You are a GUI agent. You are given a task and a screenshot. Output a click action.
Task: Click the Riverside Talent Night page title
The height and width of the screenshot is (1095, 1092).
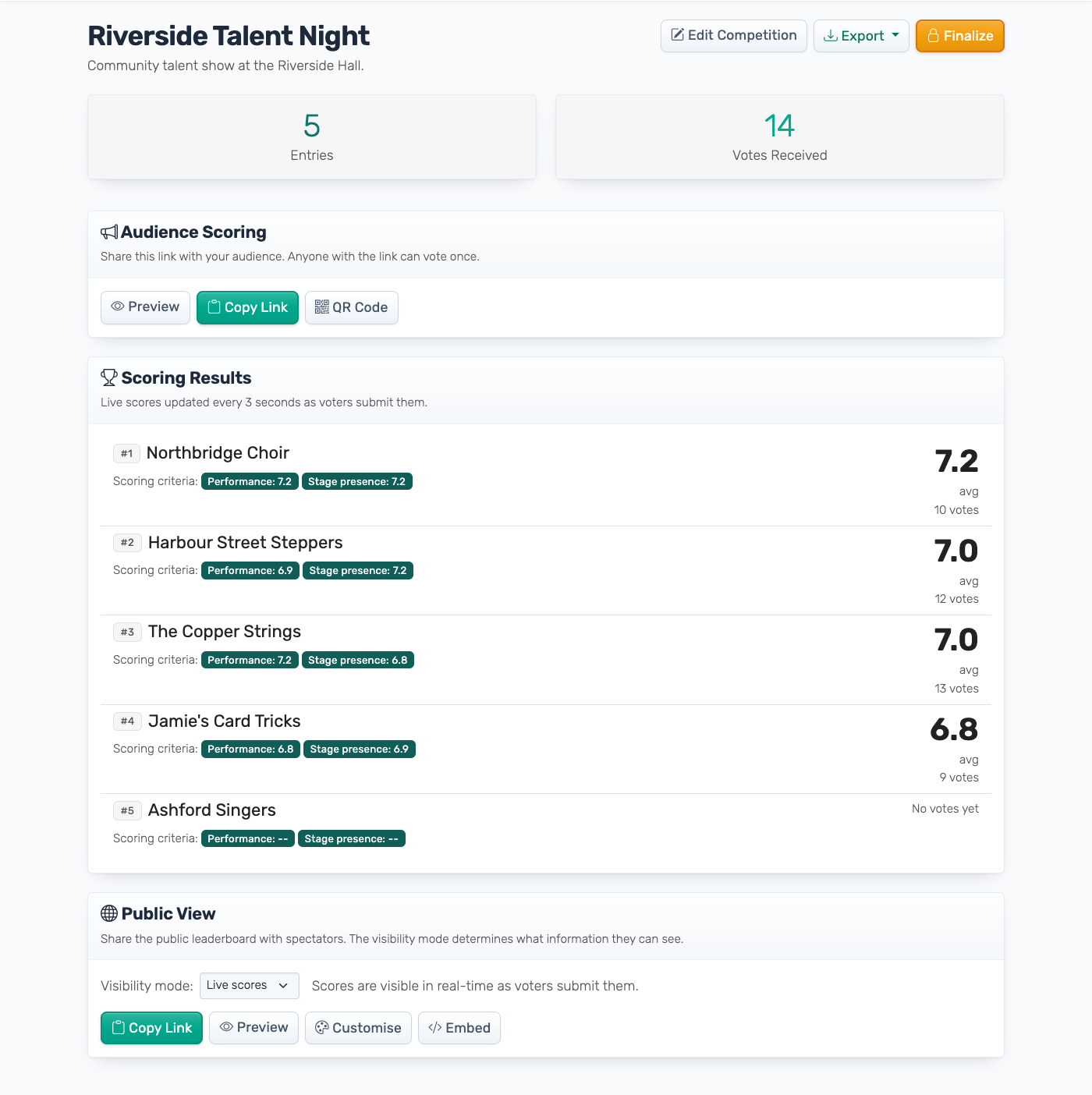click(x=229, y=36)
